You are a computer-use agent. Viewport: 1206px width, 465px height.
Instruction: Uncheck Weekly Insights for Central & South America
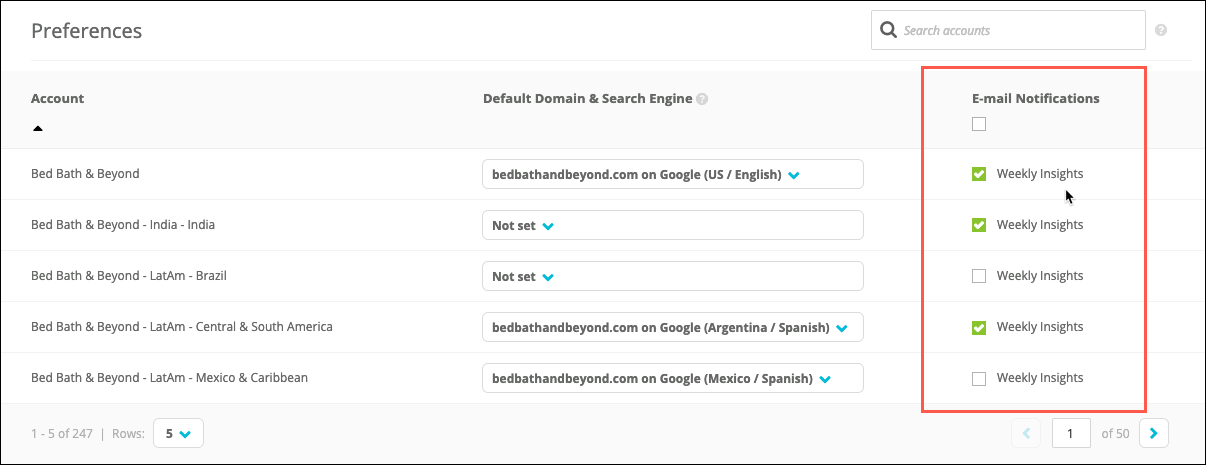tap(979, 327)
